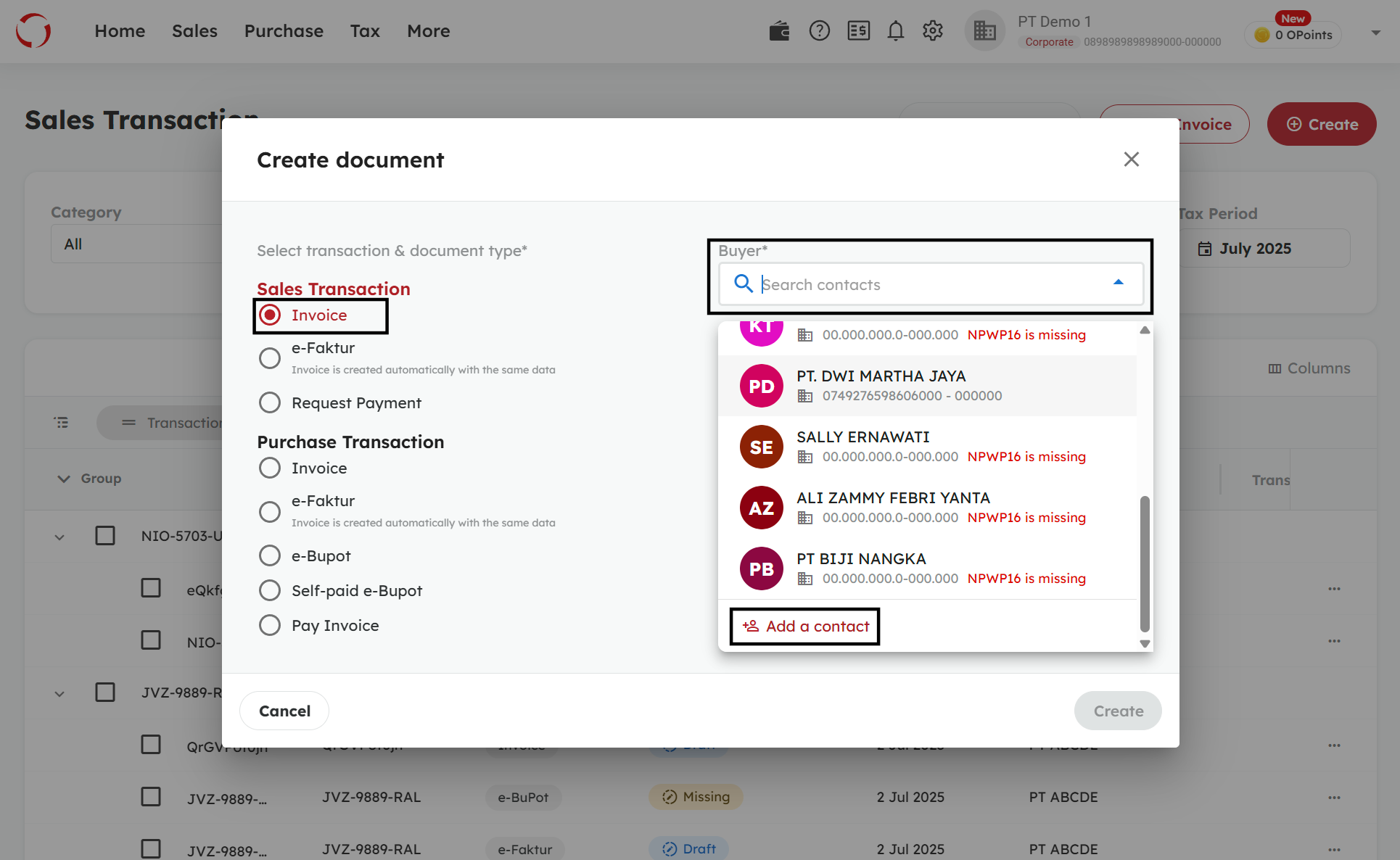Click the contact list scrollbar thumb
The height and width of the screenshot is (860, 1400).
point(1144,563)
